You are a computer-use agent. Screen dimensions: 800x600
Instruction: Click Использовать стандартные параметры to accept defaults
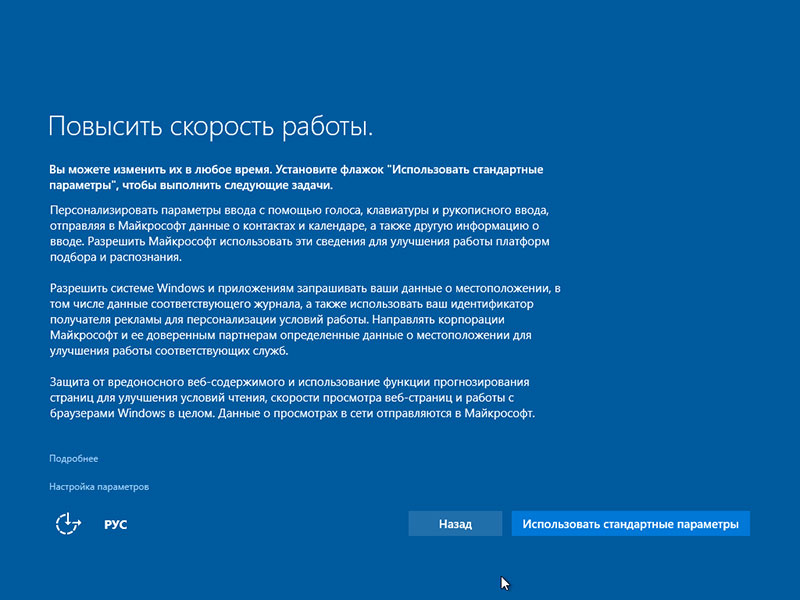click(x=629, y=523)
